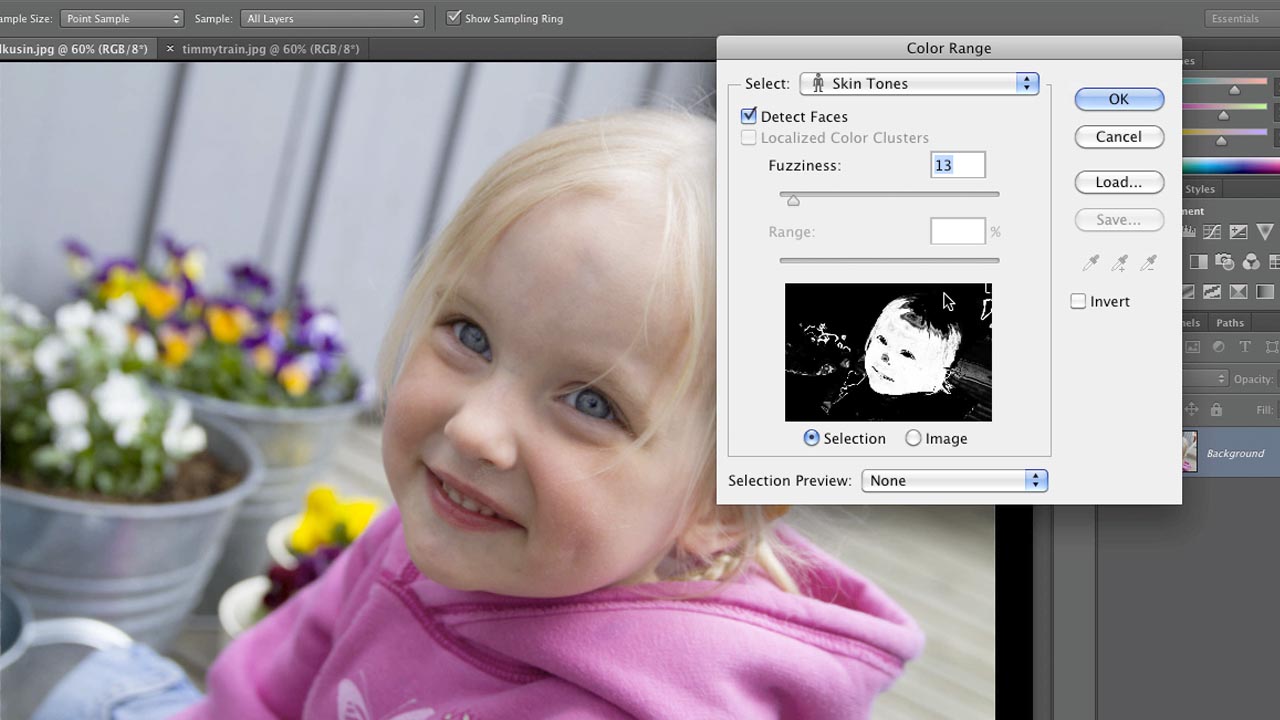This screenshot has width=1280, height=720.
Task: Enable the Invert checkbox
Action: point(1078,301)
